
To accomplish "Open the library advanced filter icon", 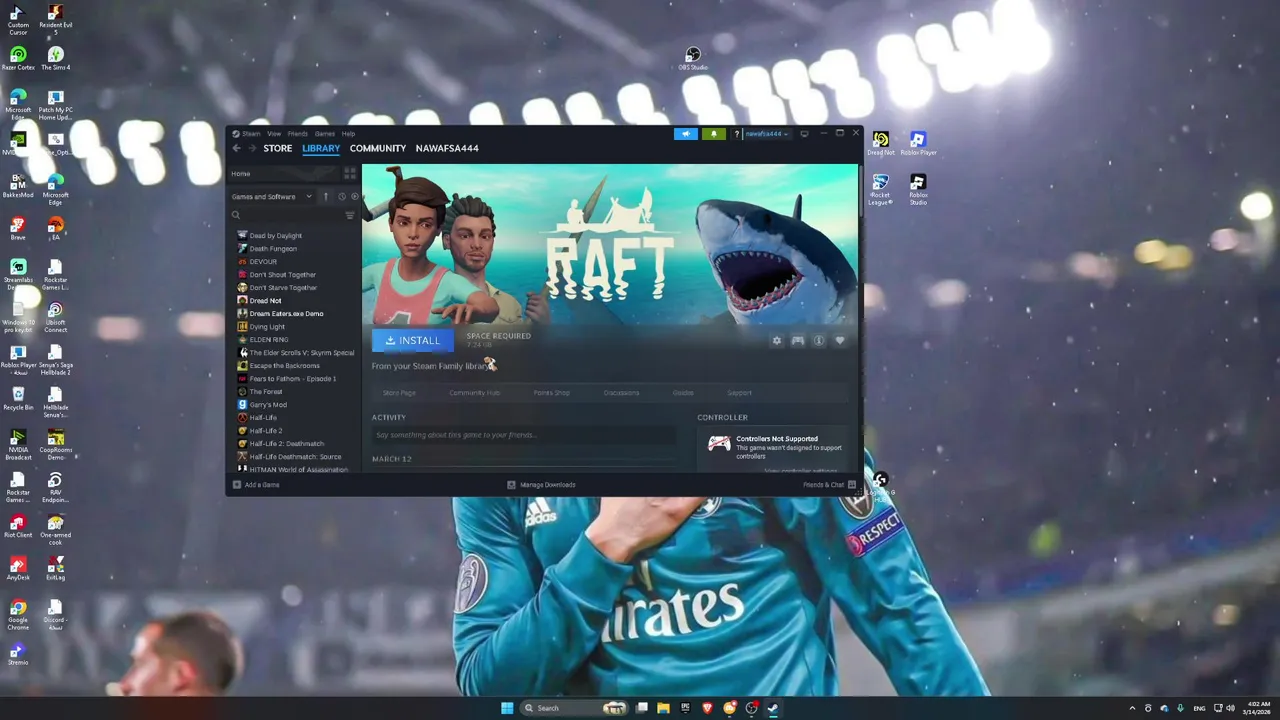I will [350, 215].
